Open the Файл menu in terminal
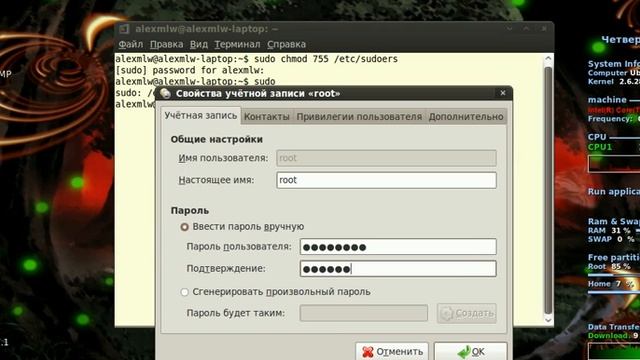This screenshot has height=360, width=640. 131,44
